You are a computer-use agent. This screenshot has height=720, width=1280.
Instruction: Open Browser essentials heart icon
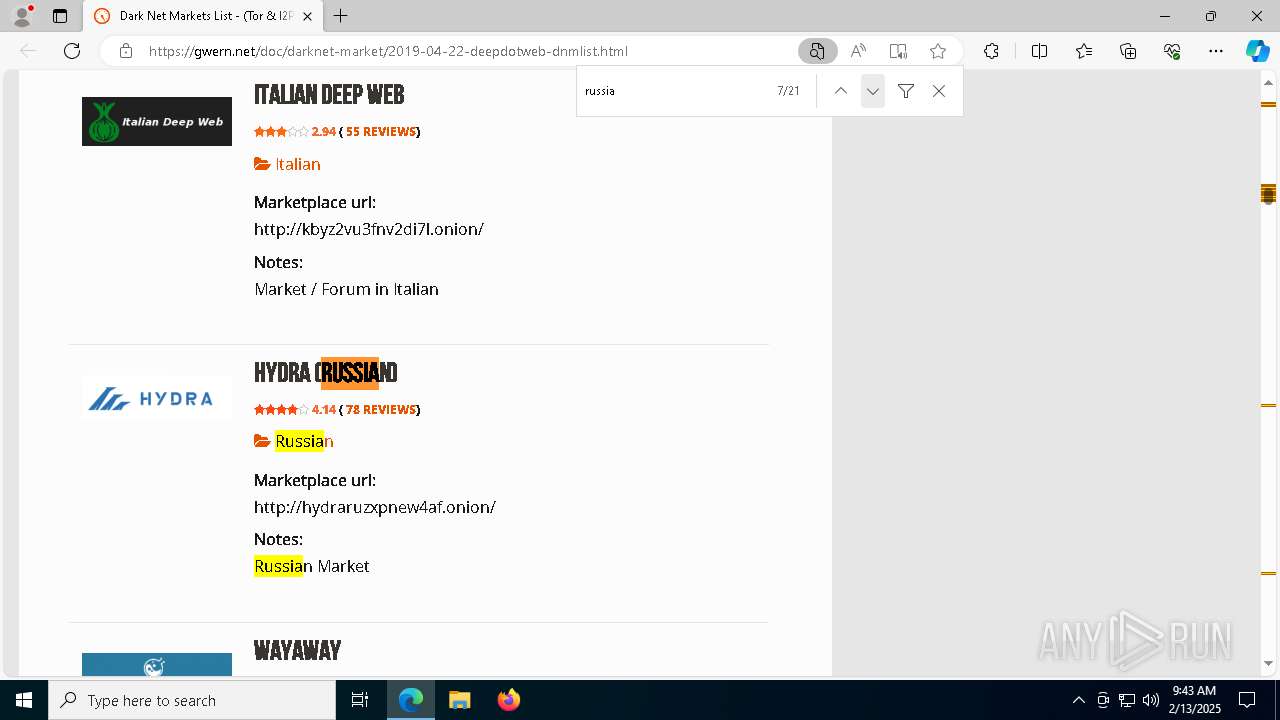(x=1172, y=51)
